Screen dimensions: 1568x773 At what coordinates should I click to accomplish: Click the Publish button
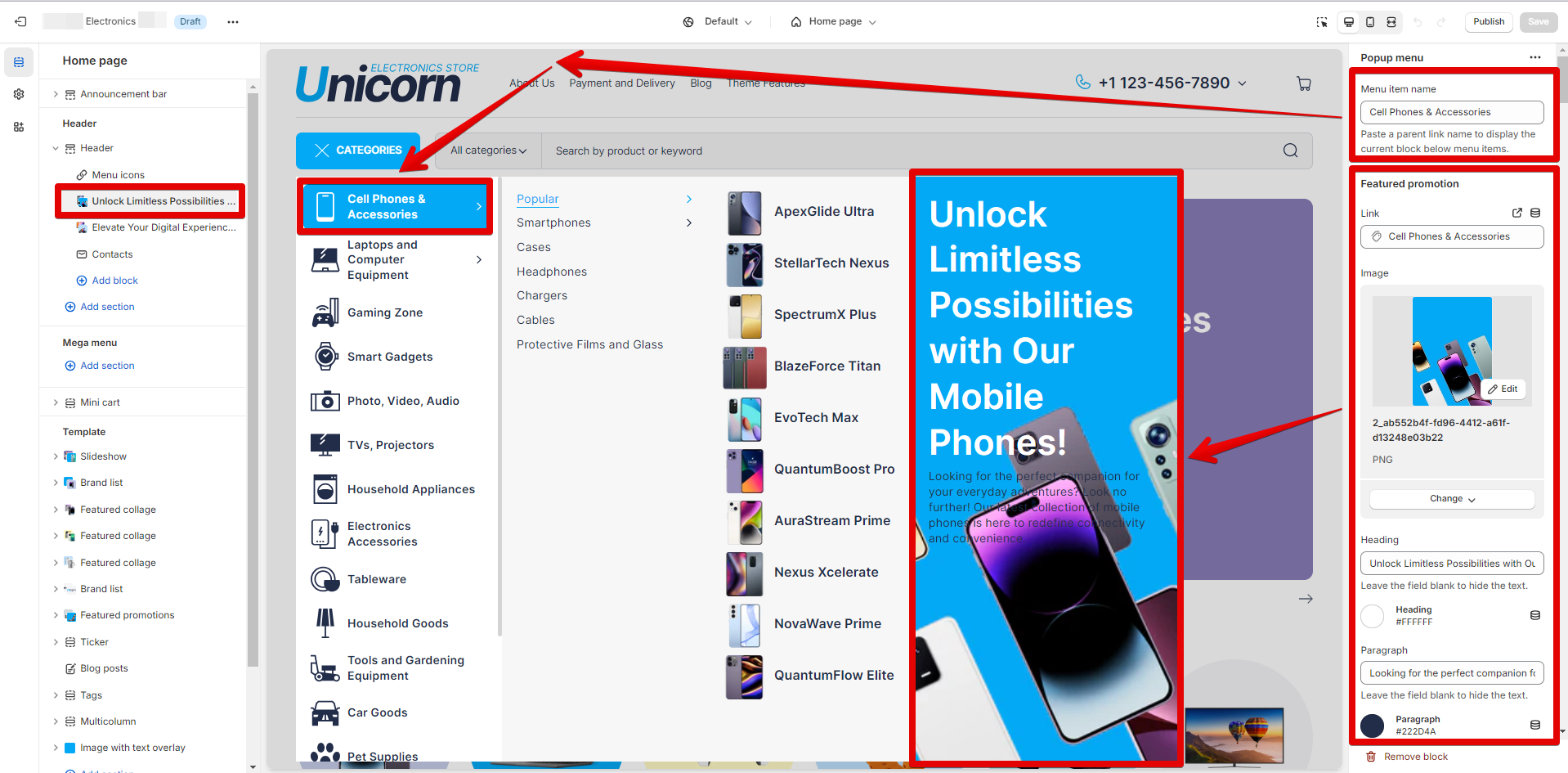point(1489,22)
